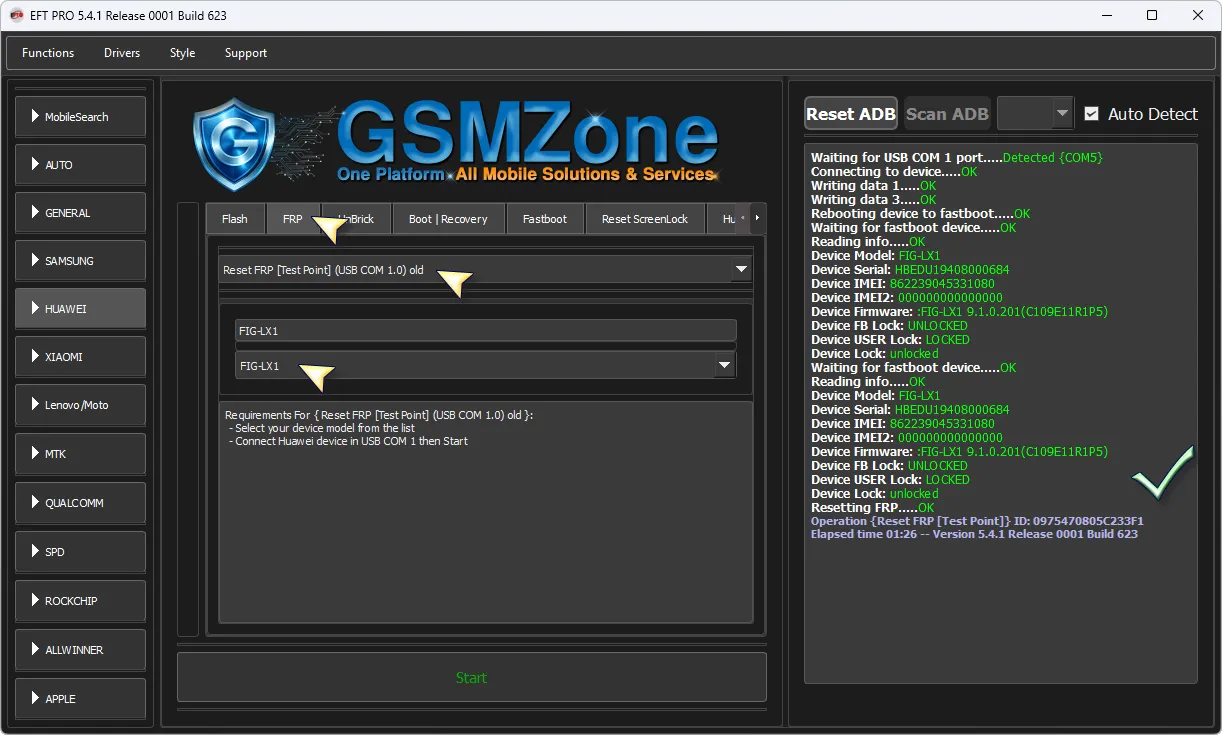Click the arrow icon beside QUALCOMM
Image resolution: width=1222 pixels, height=735 pixels.
point(35,503)
